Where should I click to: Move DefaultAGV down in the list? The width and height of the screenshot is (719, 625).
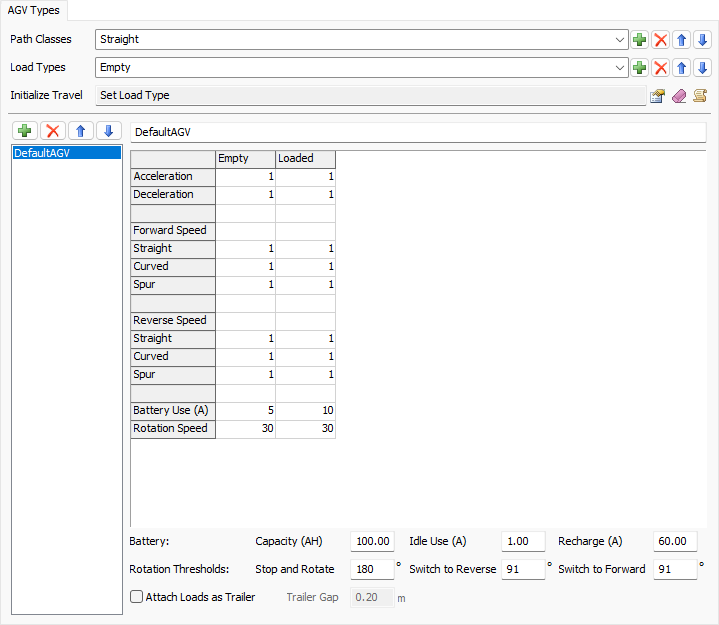coord(109,131)
